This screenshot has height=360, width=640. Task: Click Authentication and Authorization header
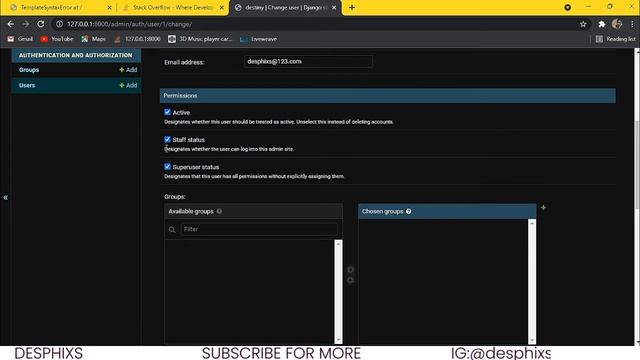pos(76,55)
